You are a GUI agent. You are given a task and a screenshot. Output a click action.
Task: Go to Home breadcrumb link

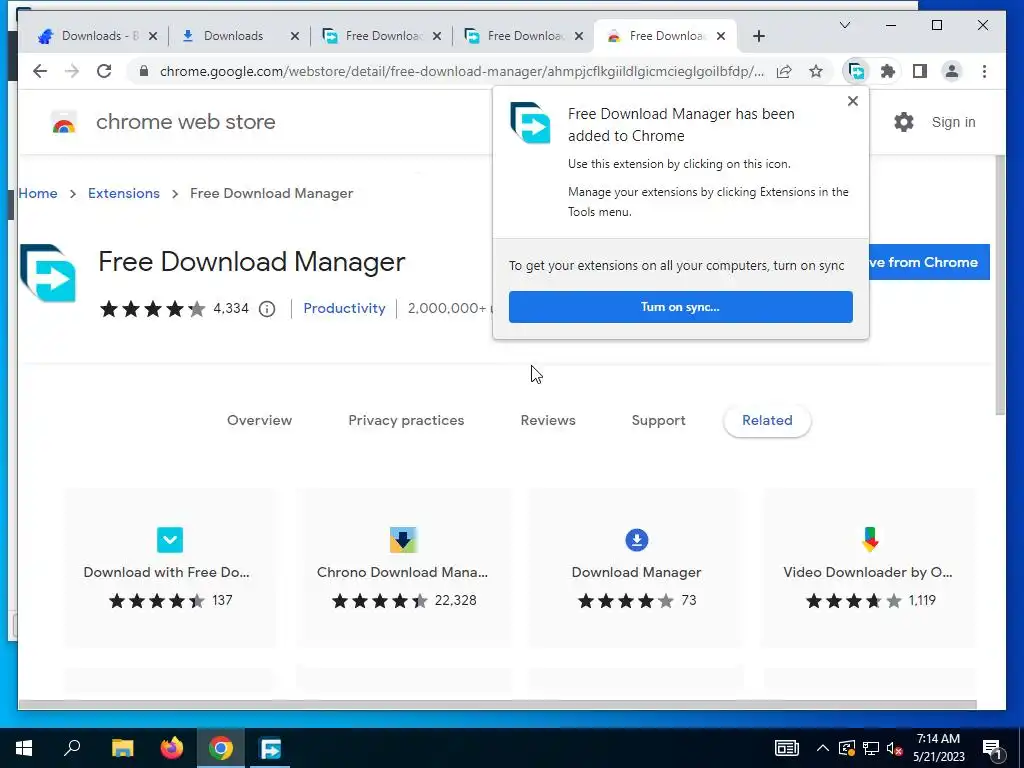pyautogui.click(x=38, y=193)
